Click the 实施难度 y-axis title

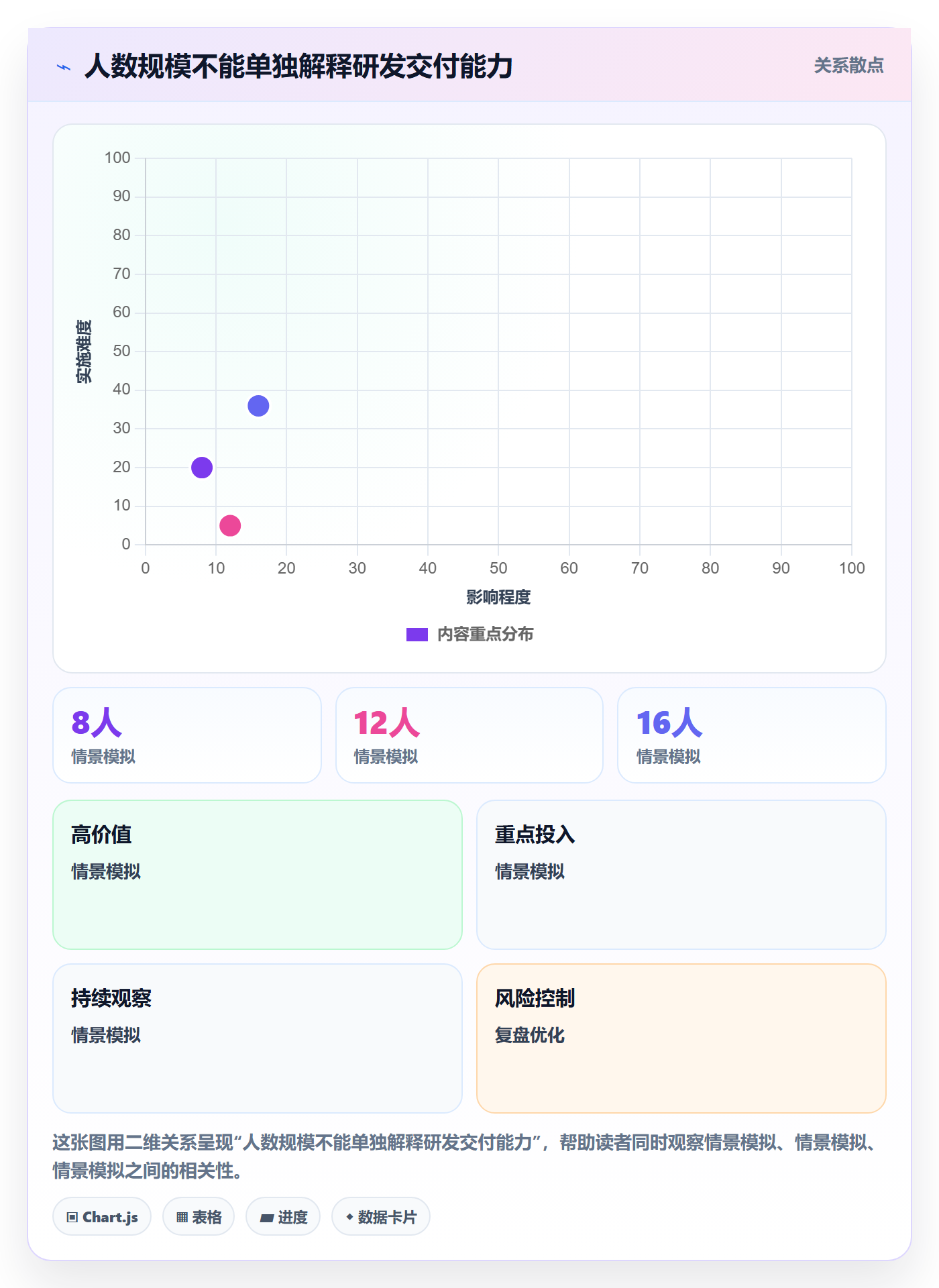coord(84,352)
